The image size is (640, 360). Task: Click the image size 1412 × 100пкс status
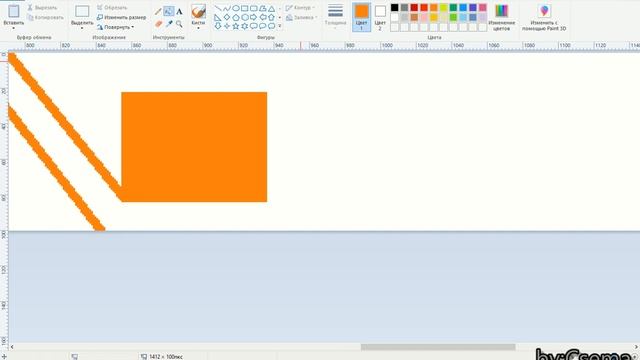(162, 357)
